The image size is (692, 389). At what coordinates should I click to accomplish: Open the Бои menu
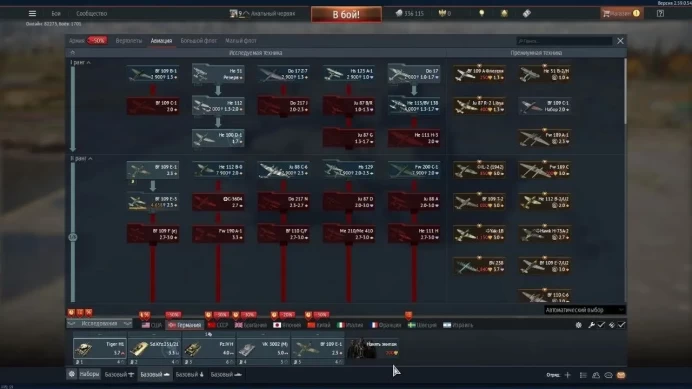56,13
